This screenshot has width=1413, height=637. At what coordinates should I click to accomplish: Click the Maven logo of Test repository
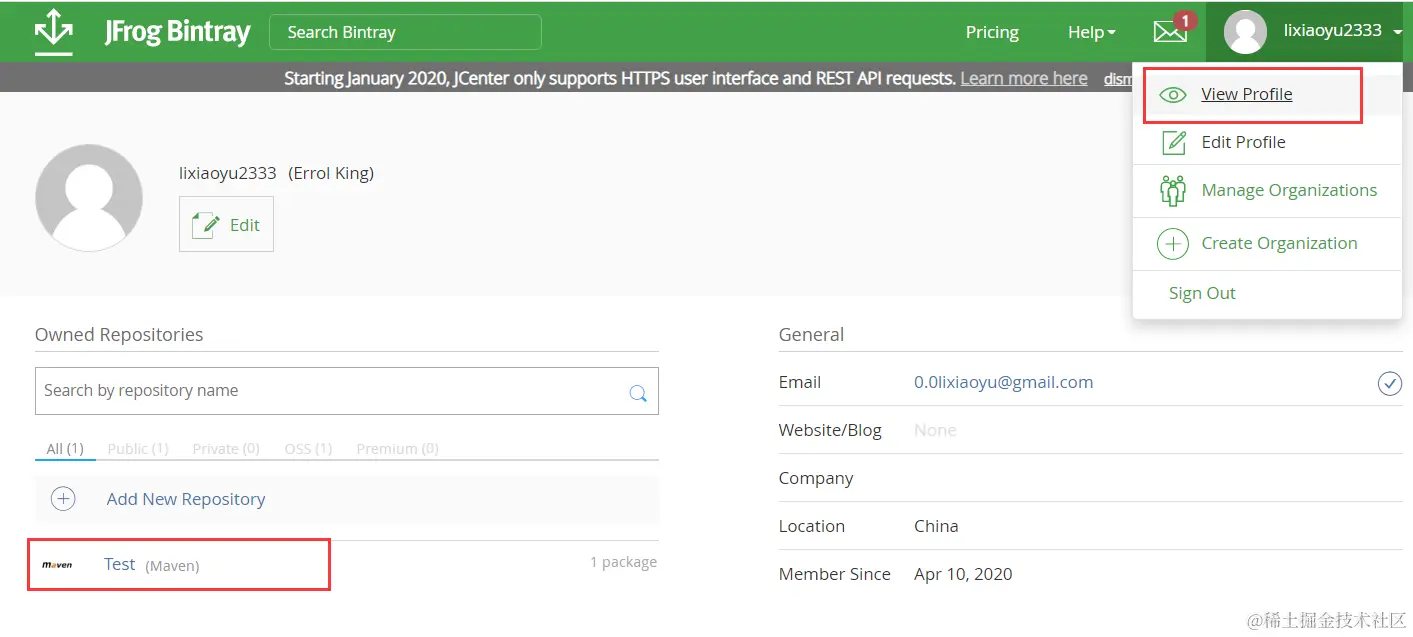(x=57, y=565)
